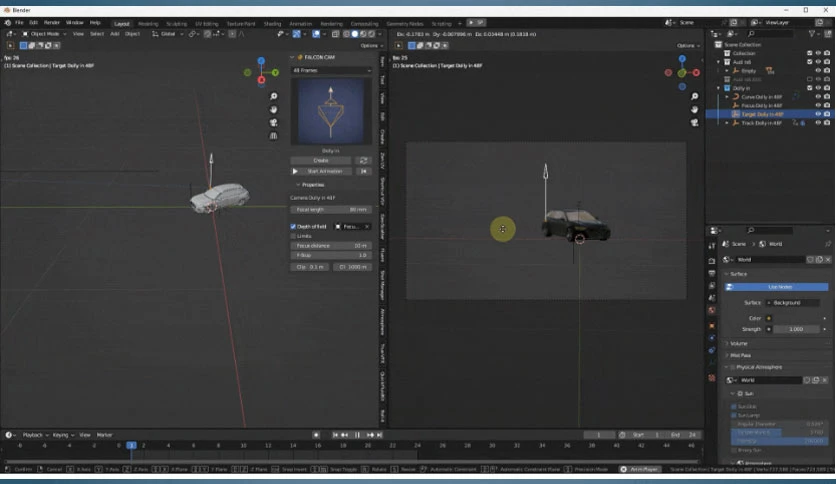Jump to first frame in timeline

[x=335, y=435]
